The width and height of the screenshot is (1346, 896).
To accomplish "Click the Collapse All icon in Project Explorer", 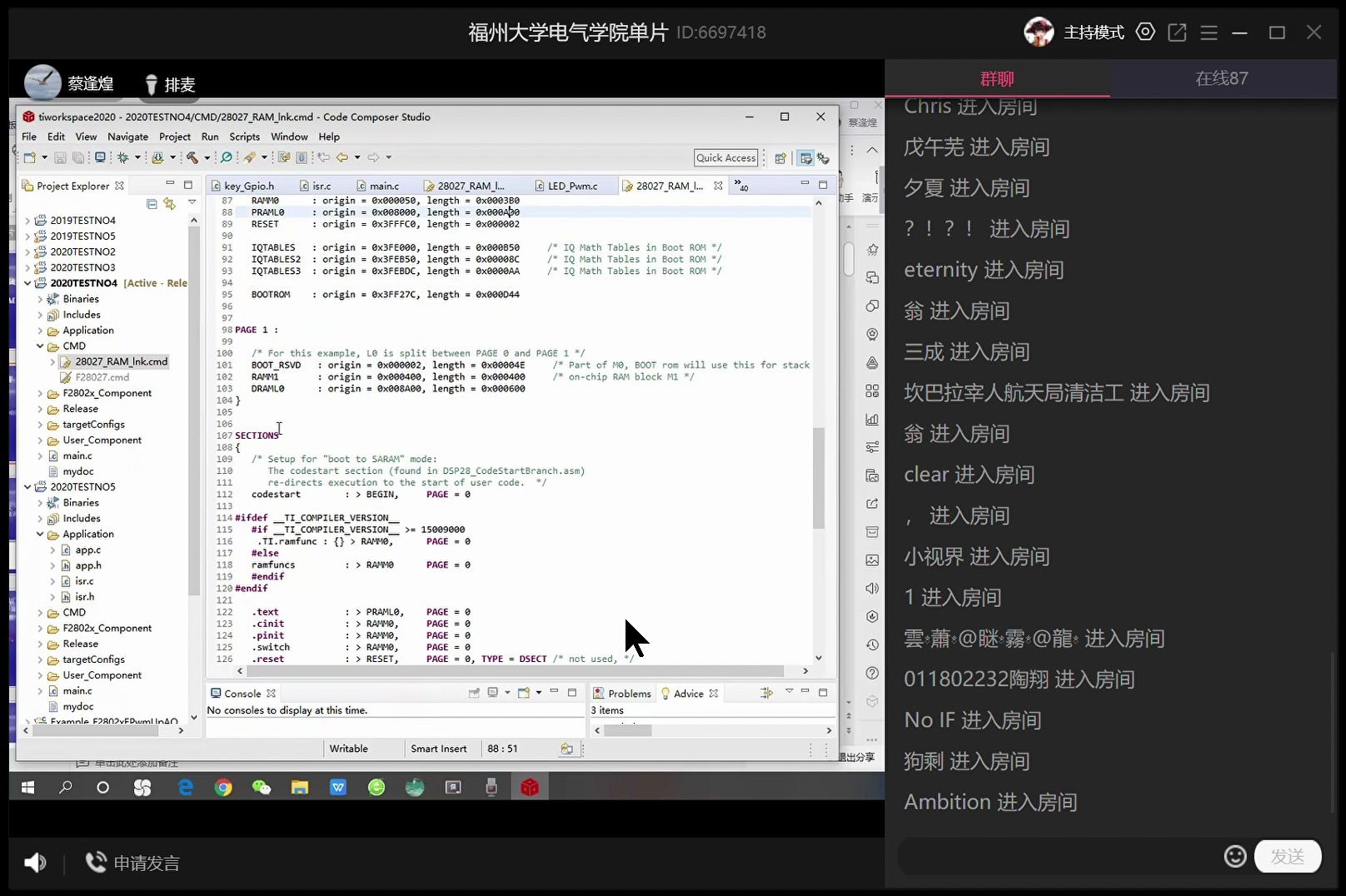I will [152, 204].
